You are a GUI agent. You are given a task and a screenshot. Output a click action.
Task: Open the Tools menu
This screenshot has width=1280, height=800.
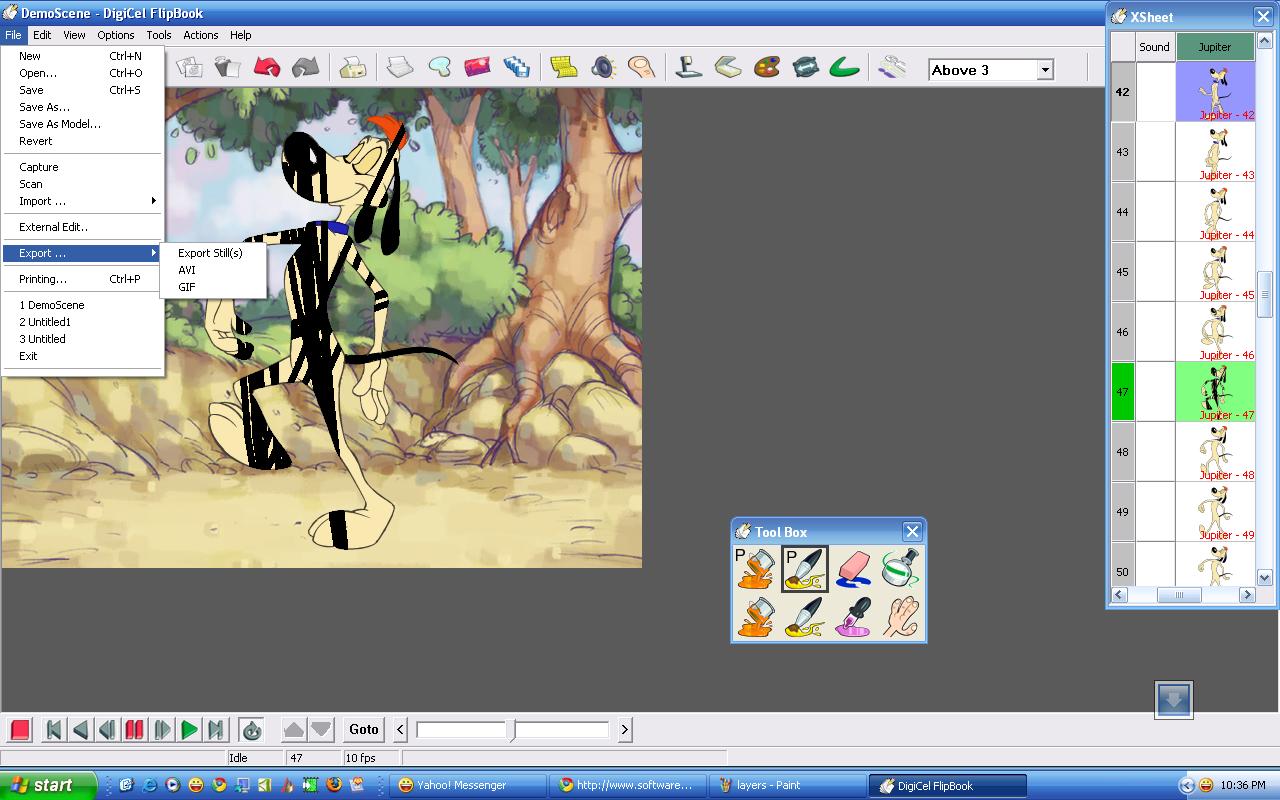(x=159, y=35)
